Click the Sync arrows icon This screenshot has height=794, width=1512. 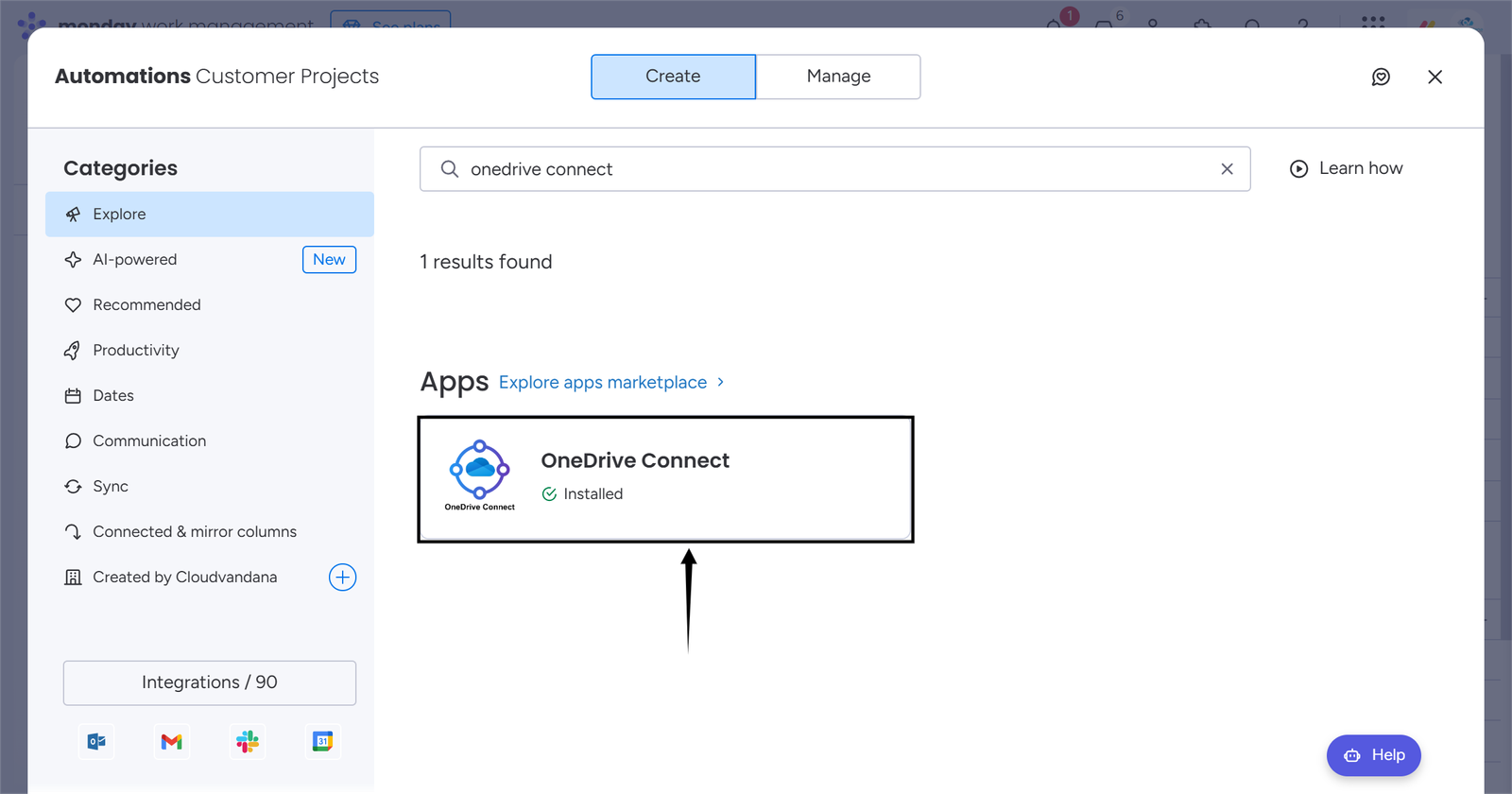(x=73, y=487)
